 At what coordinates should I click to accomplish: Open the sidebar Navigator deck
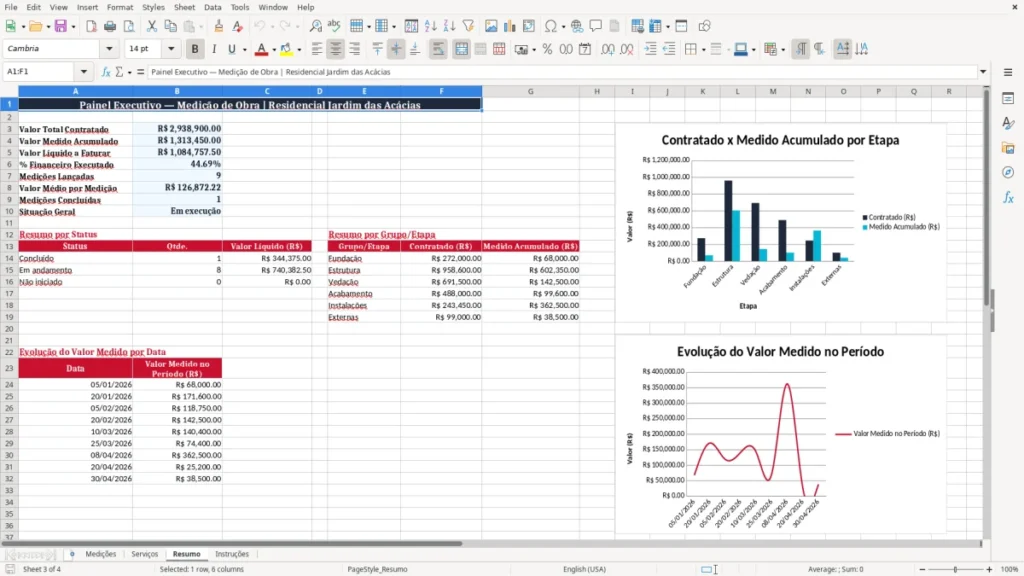pos(1008,172)
